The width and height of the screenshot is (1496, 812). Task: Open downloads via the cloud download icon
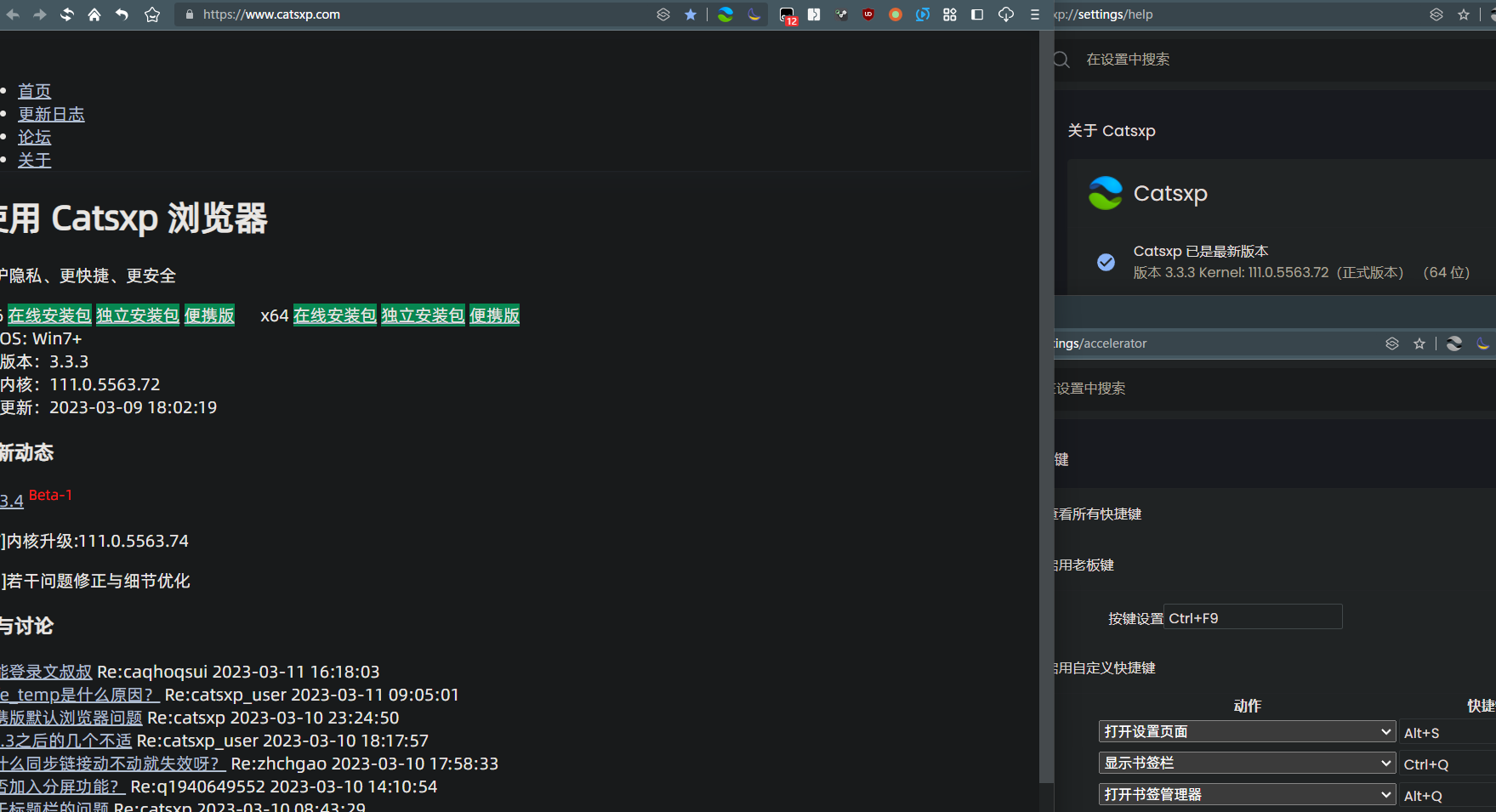pyautogui.click(x=1006, y=14)
